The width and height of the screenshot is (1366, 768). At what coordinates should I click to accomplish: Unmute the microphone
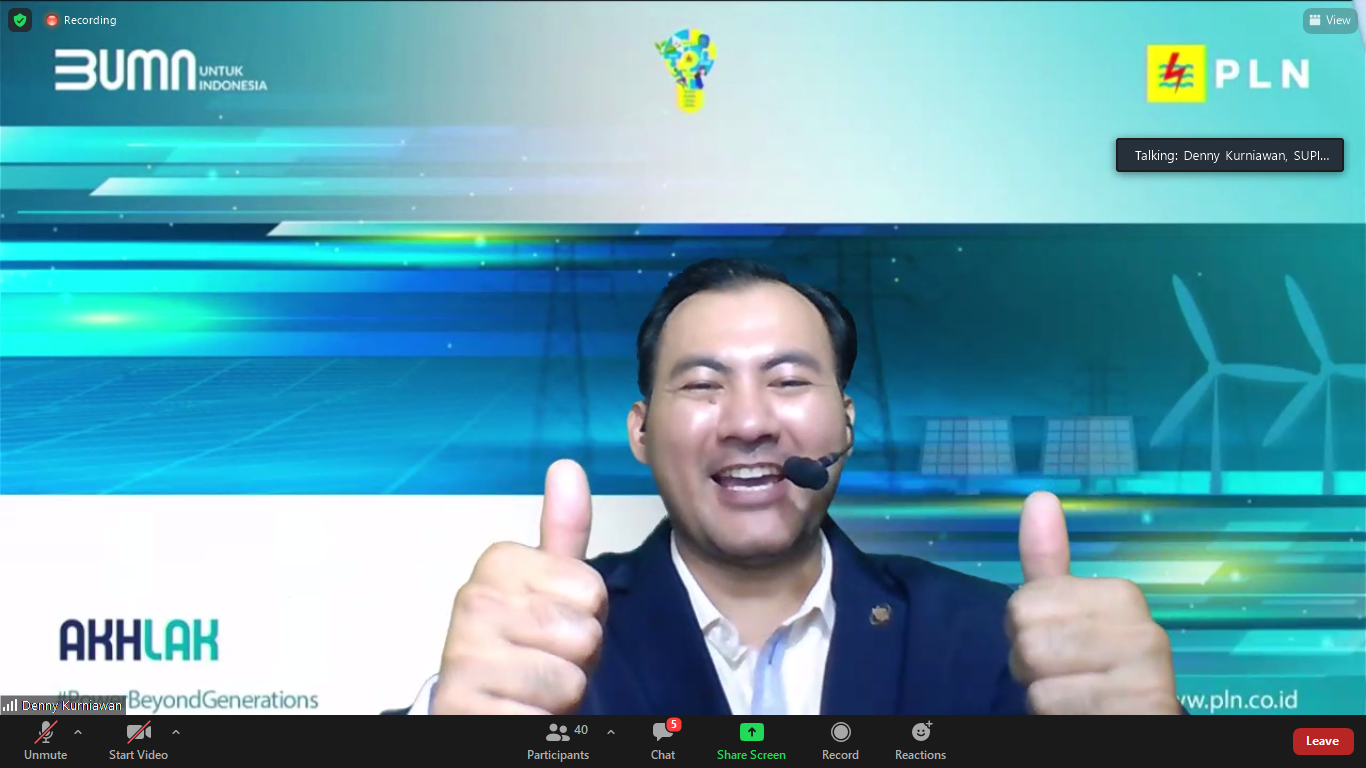(46, 741)
